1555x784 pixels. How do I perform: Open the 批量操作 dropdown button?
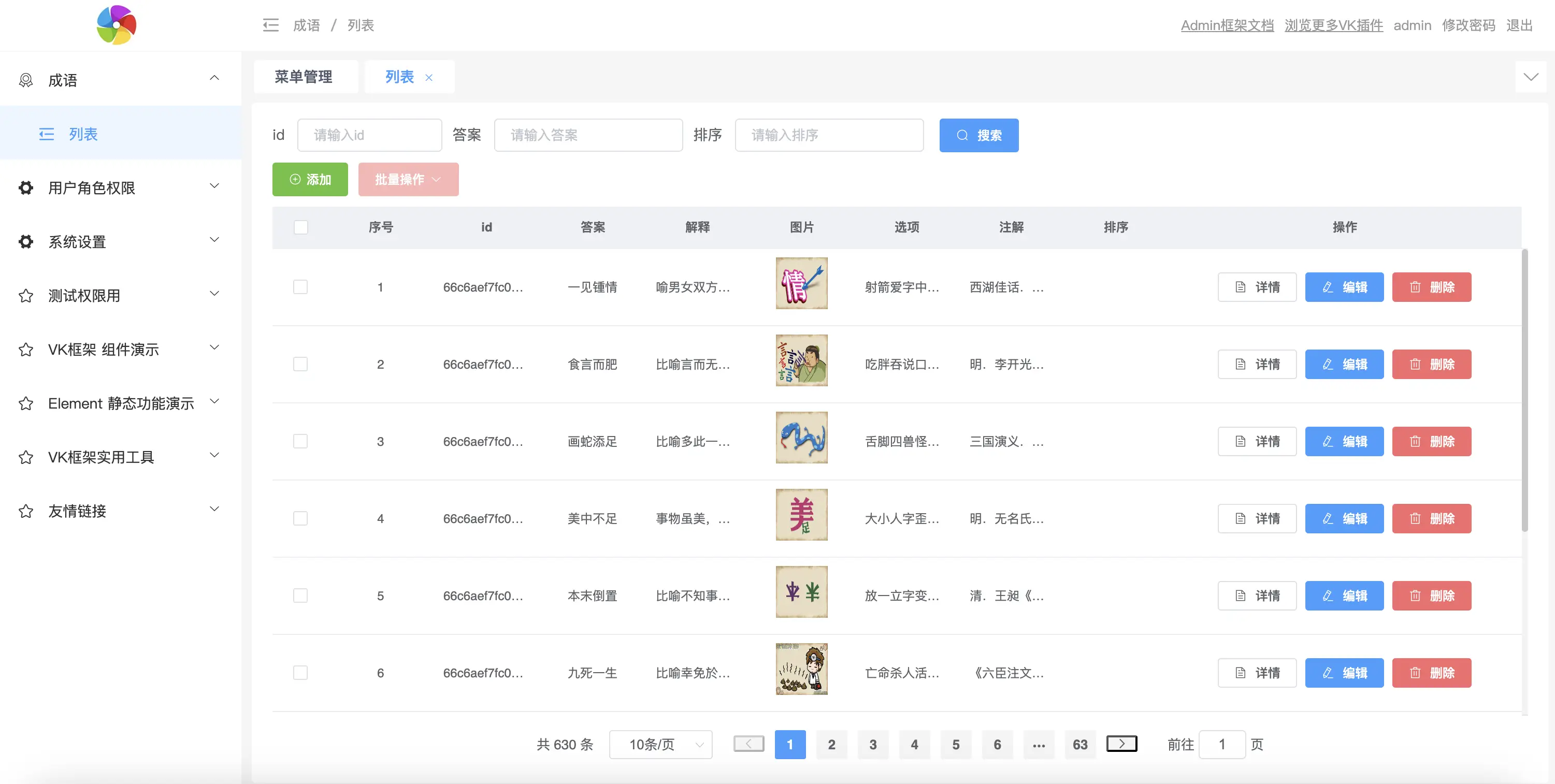click(408, 179)
